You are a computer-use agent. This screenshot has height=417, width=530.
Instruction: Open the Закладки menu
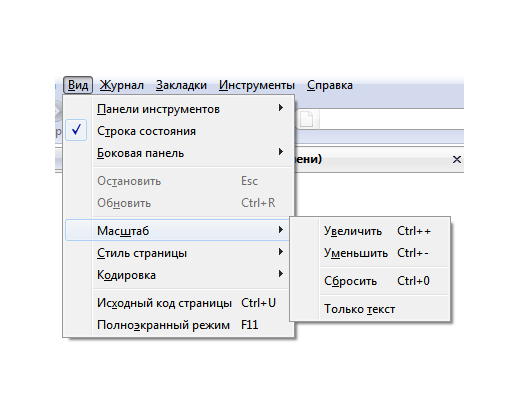pos(181,85)
